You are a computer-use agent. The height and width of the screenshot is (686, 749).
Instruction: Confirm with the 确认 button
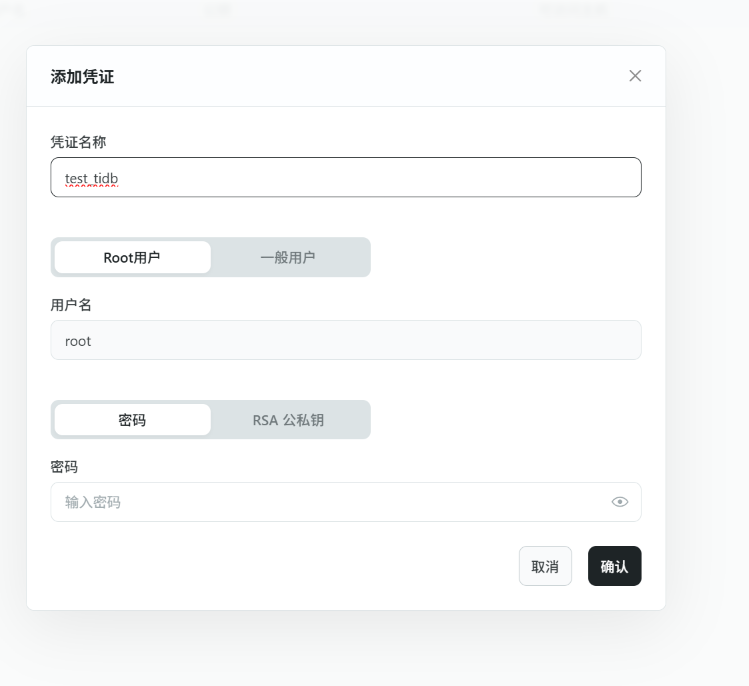click(614, 566)
